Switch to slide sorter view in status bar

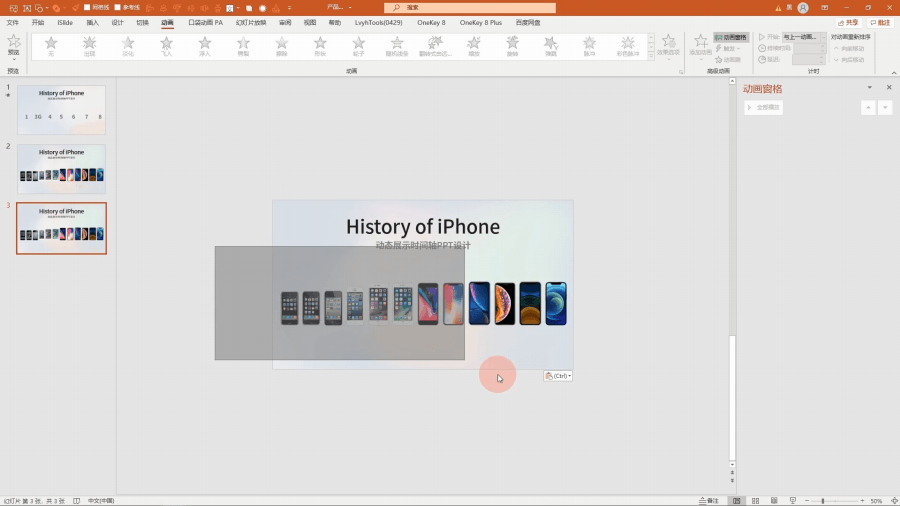click(x=755, y=501)
